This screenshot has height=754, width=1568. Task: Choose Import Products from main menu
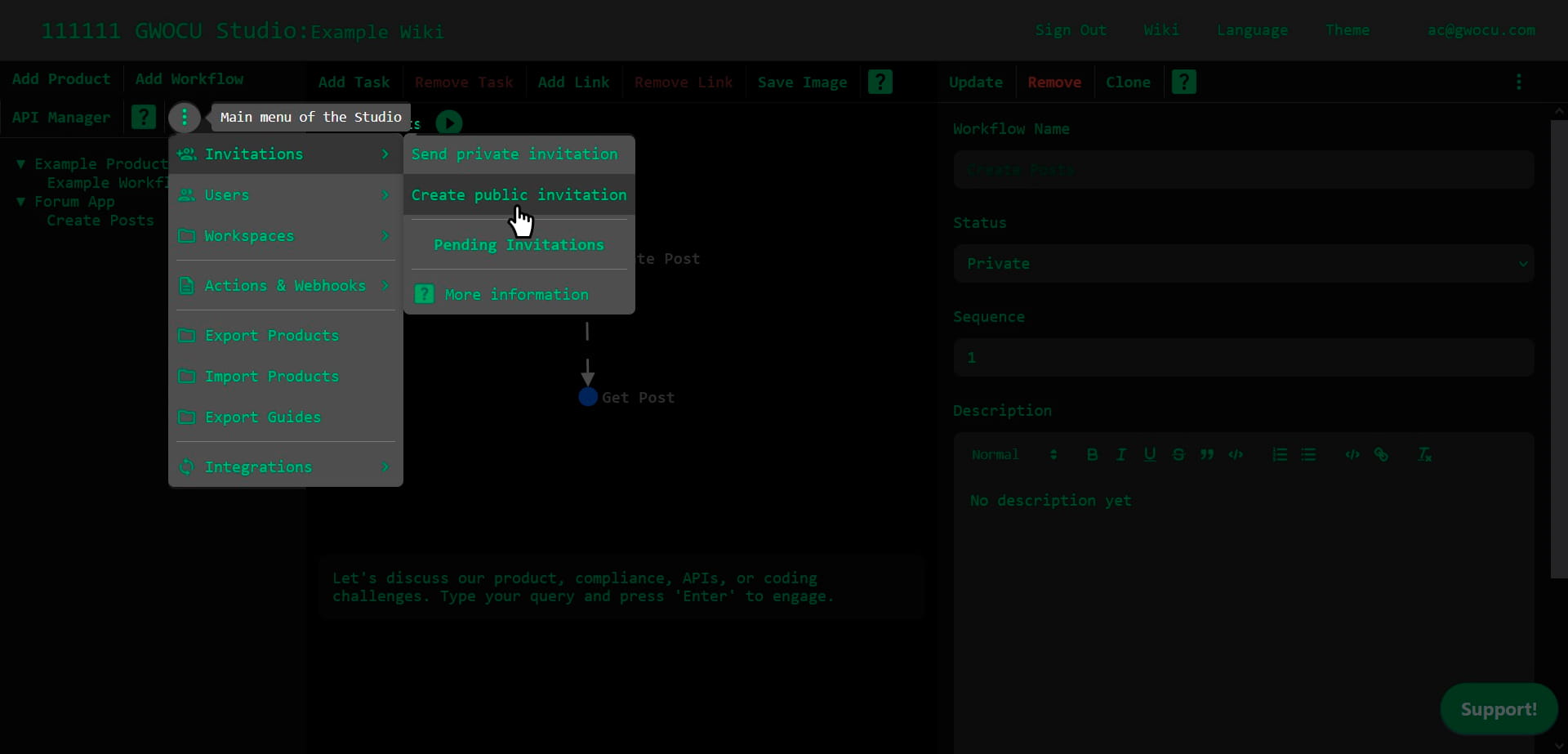[x=286, y=376]
